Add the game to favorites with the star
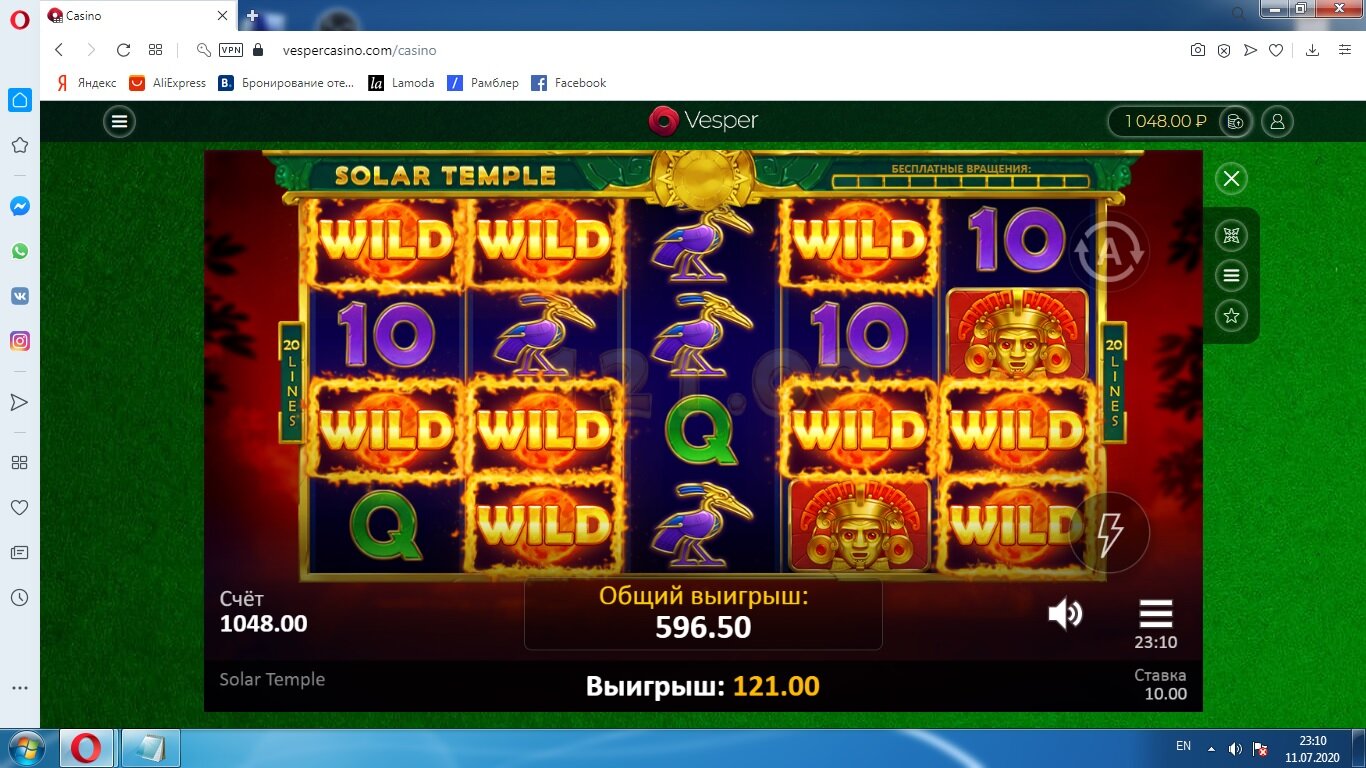 click(x=1231, y=316)
